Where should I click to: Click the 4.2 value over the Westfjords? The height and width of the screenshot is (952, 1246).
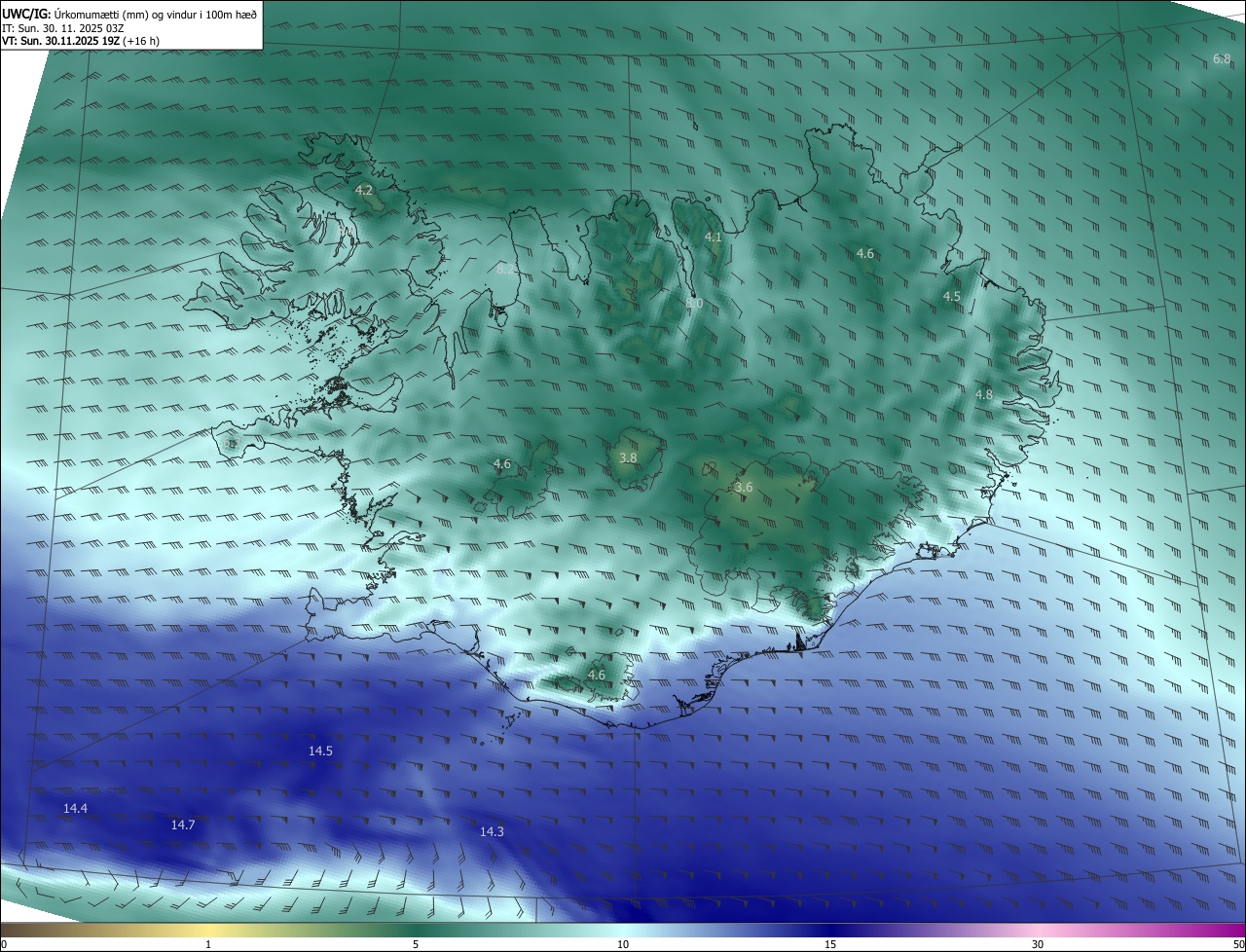pyautogui.click(x=364, y=190)
